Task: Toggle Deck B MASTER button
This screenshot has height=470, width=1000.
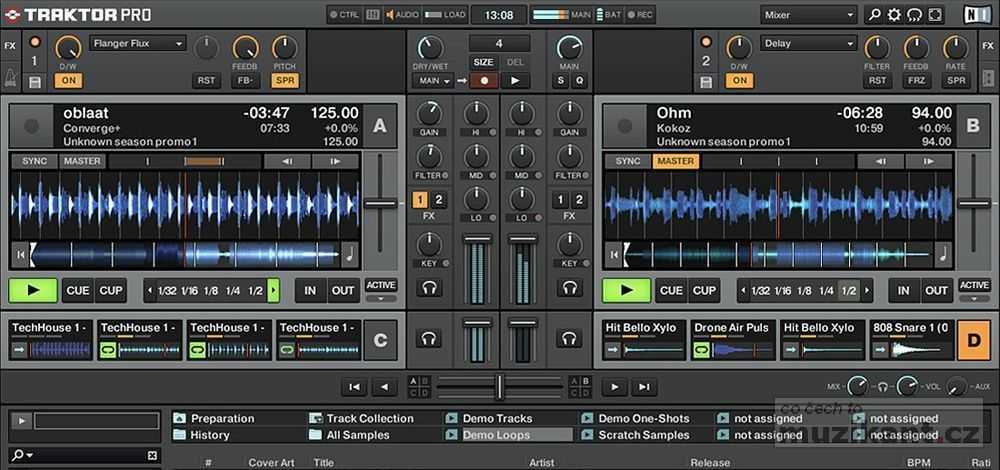Action: pos(675,161)
